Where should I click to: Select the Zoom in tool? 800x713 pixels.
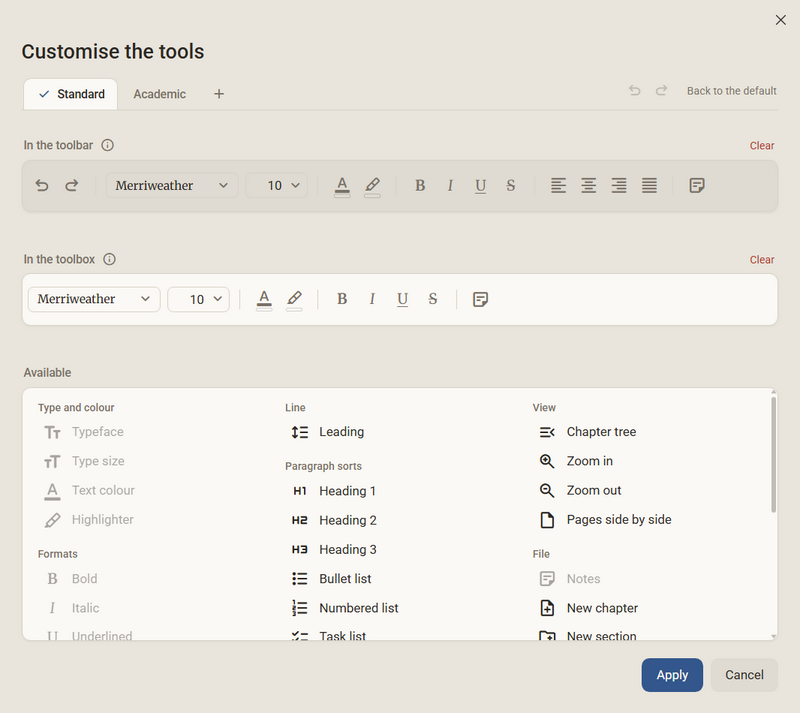pos(575,461)
